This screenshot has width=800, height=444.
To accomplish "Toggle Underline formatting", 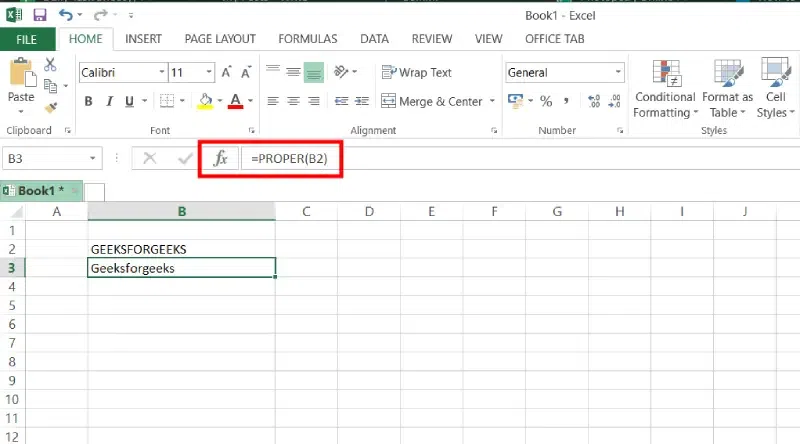I will pos(129,101).
